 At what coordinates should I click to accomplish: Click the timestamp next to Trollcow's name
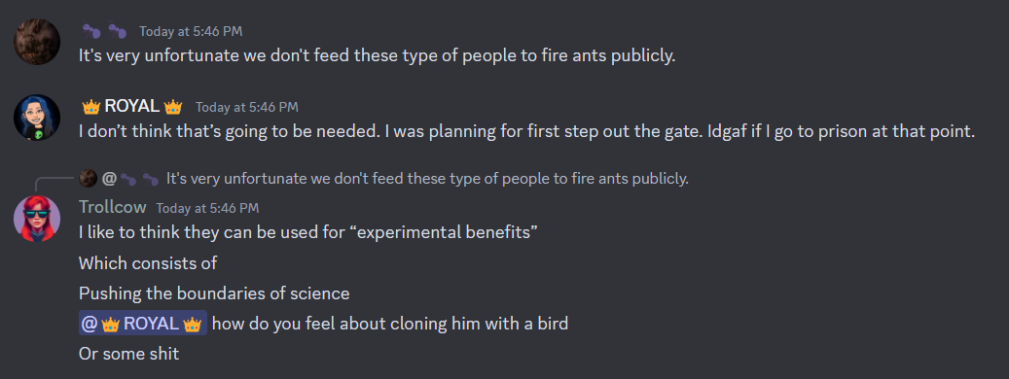[207, 208]
